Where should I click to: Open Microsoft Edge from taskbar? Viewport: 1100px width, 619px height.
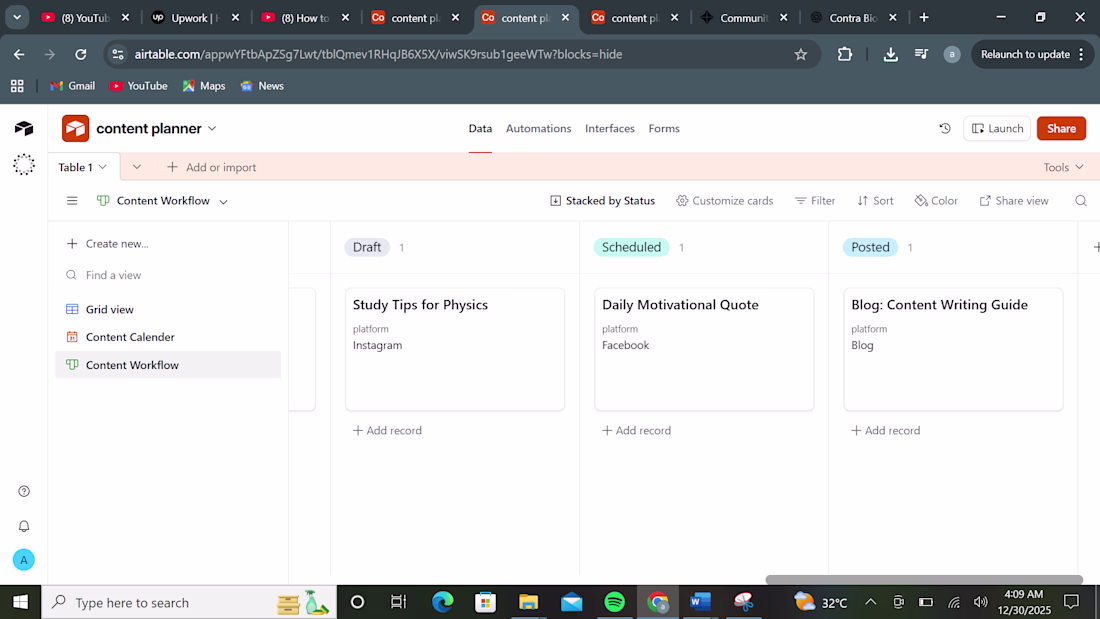click(x=443, y=602)
